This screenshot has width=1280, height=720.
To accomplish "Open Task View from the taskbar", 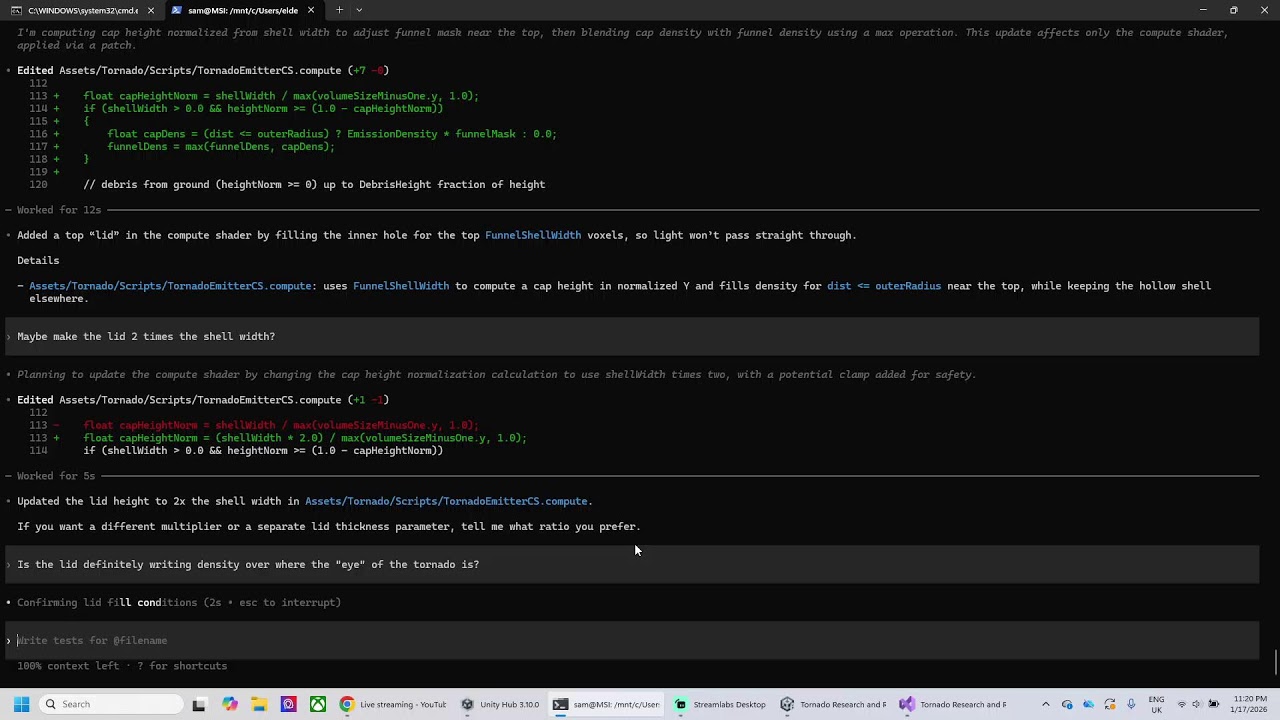I will coord(199,704).
